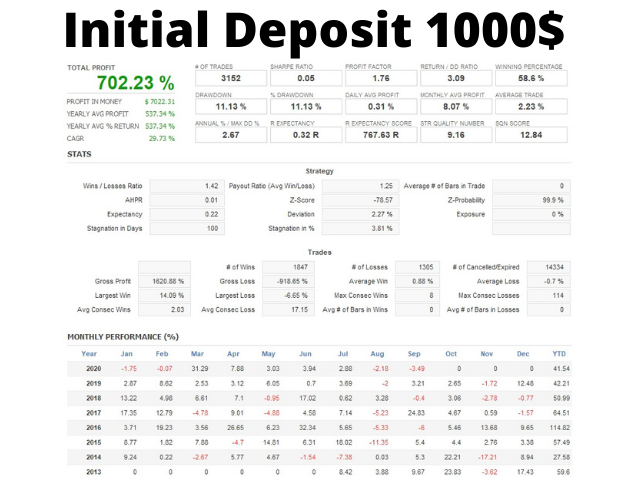Select the 2018 June cell 17.02
640x480 pixels.
[307, 398]
